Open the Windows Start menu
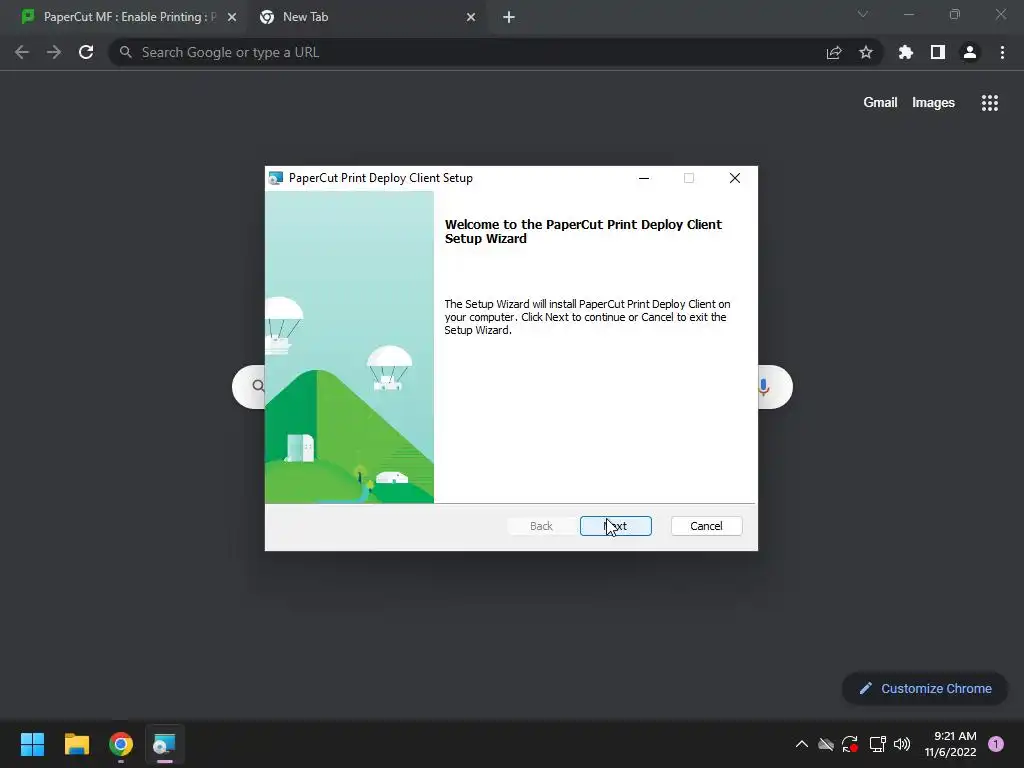This screenshot has height=768, width=1024. click(x=33, y=744)
